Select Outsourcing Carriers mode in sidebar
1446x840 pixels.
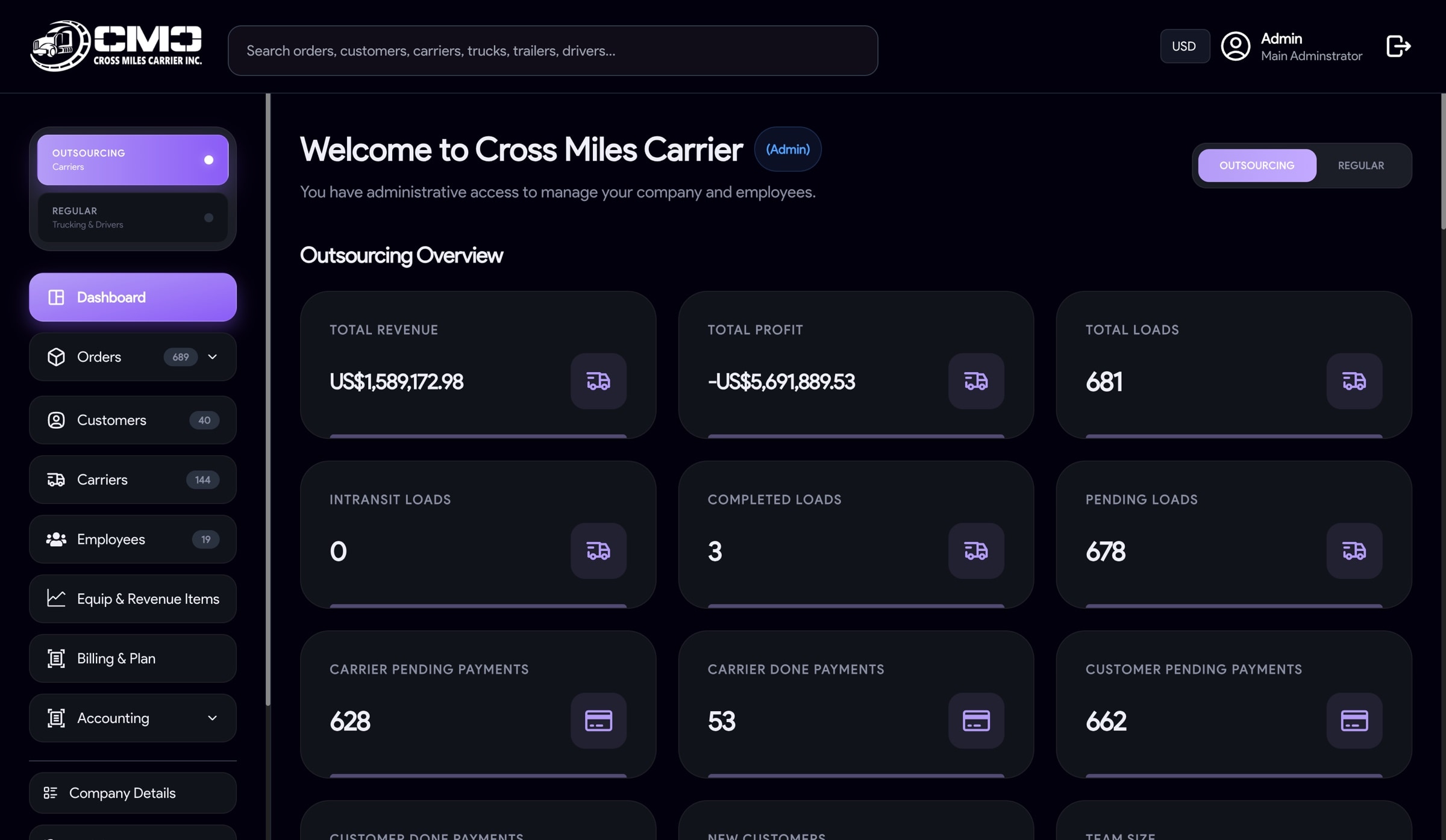point(133,160)
